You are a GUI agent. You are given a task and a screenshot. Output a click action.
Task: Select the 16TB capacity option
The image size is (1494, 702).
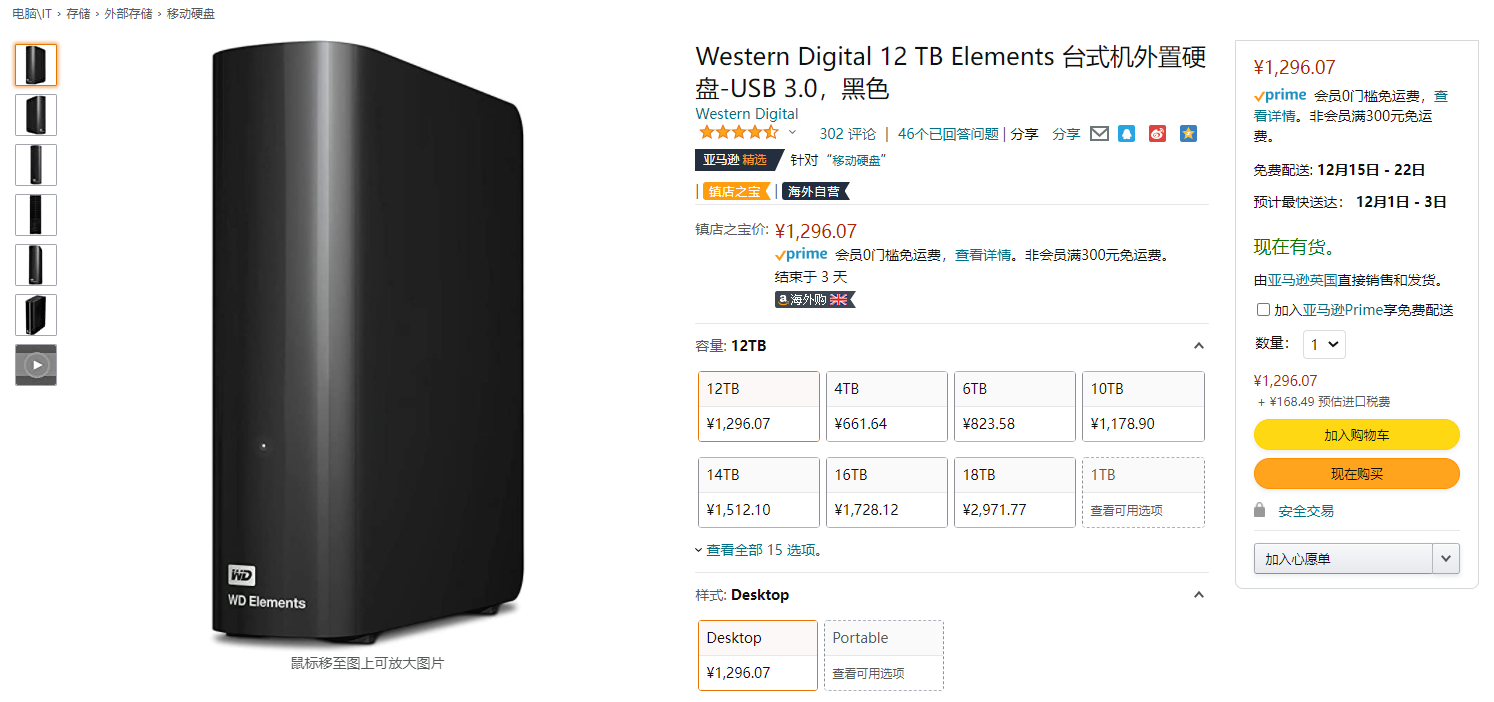click(887, 492)
